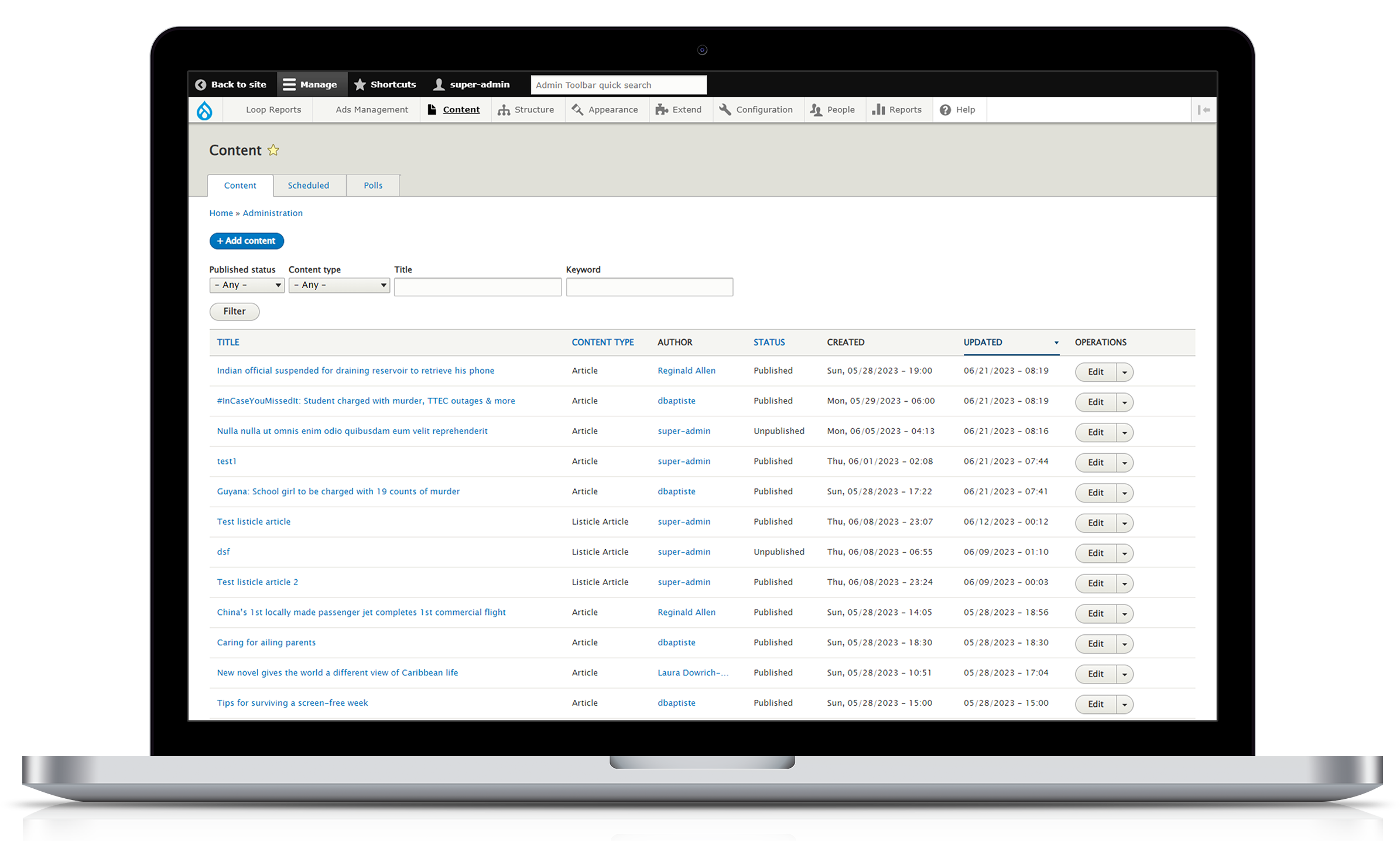Viewport: 1400px width, 841px height.
Task: Click the Keyword filter input field
Action: click(x=649, y=287)
